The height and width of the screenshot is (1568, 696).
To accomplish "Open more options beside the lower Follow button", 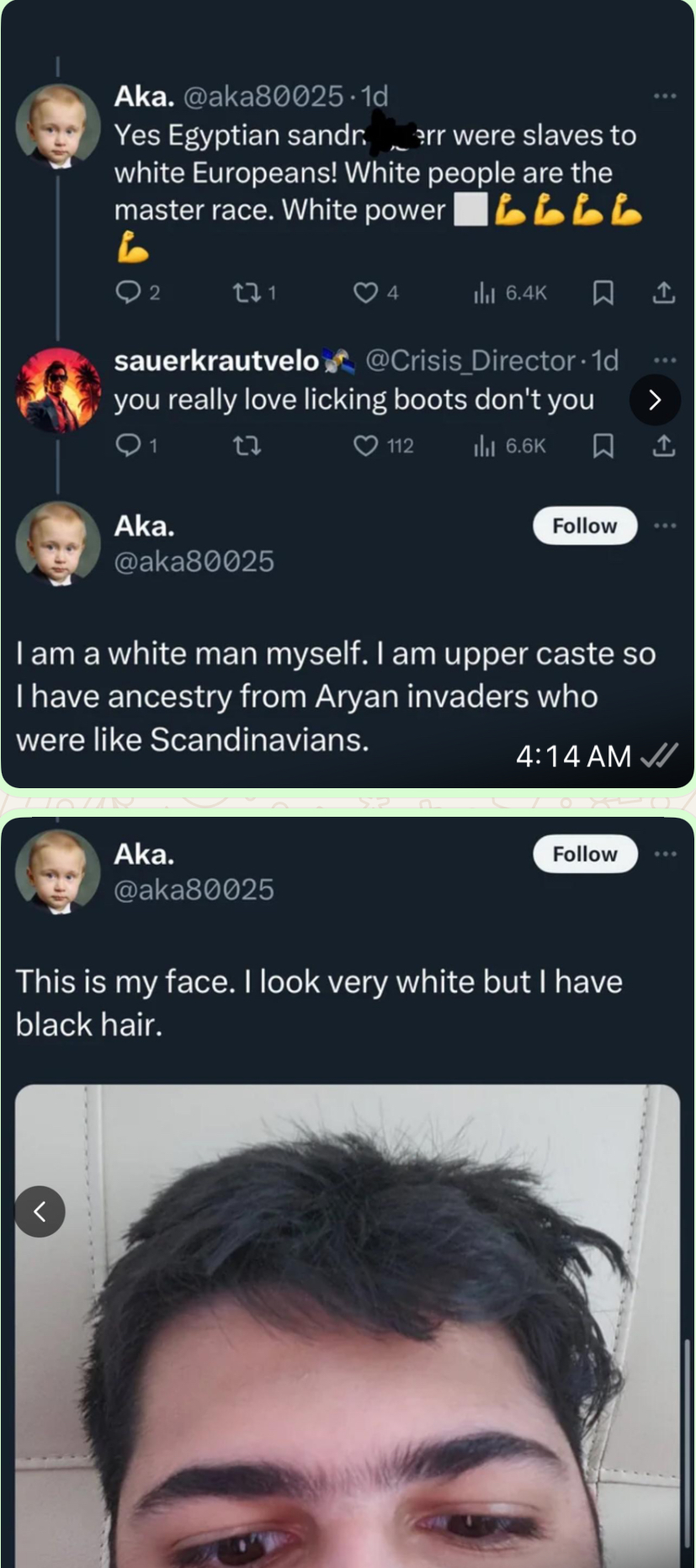I will pyautogui.click(x=665, y=854).
